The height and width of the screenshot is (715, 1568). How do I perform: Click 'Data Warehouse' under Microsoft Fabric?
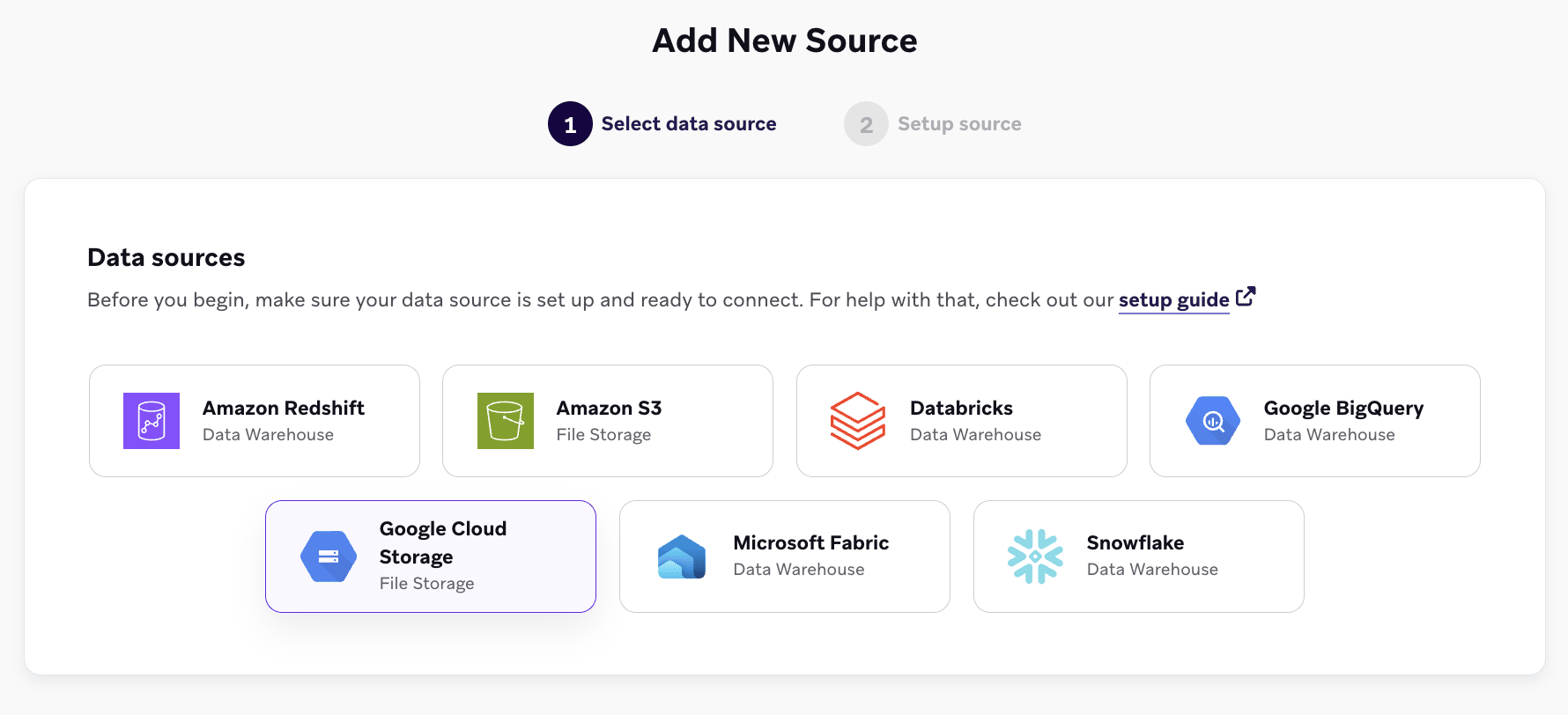coord(799,570)
